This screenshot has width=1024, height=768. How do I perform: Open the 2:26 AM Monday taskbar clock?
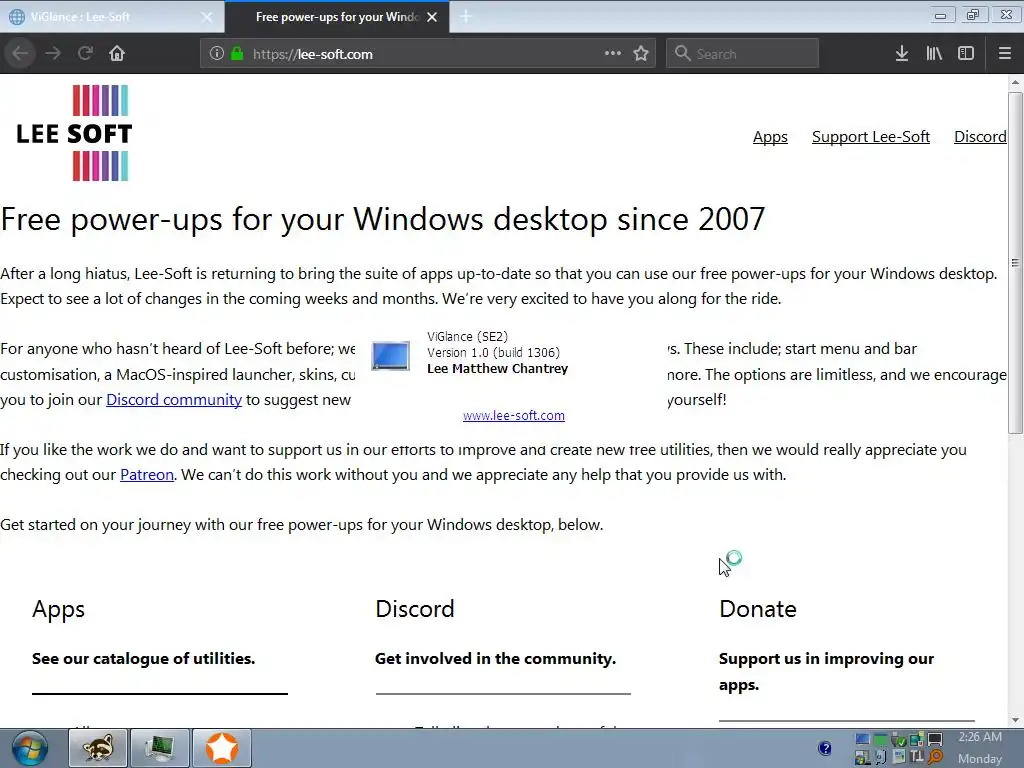coord(980,748)
